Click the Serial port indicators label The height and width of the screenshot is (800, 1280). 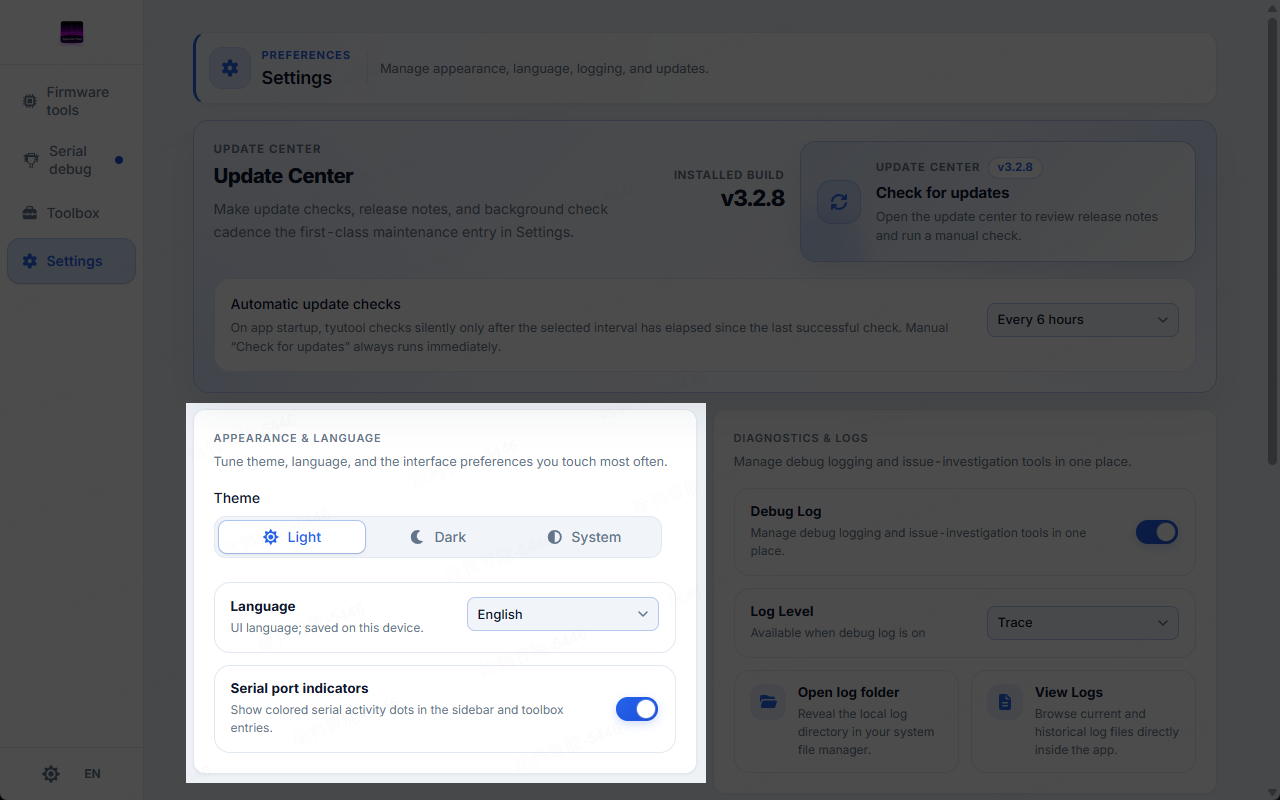(x=300, y=688)
